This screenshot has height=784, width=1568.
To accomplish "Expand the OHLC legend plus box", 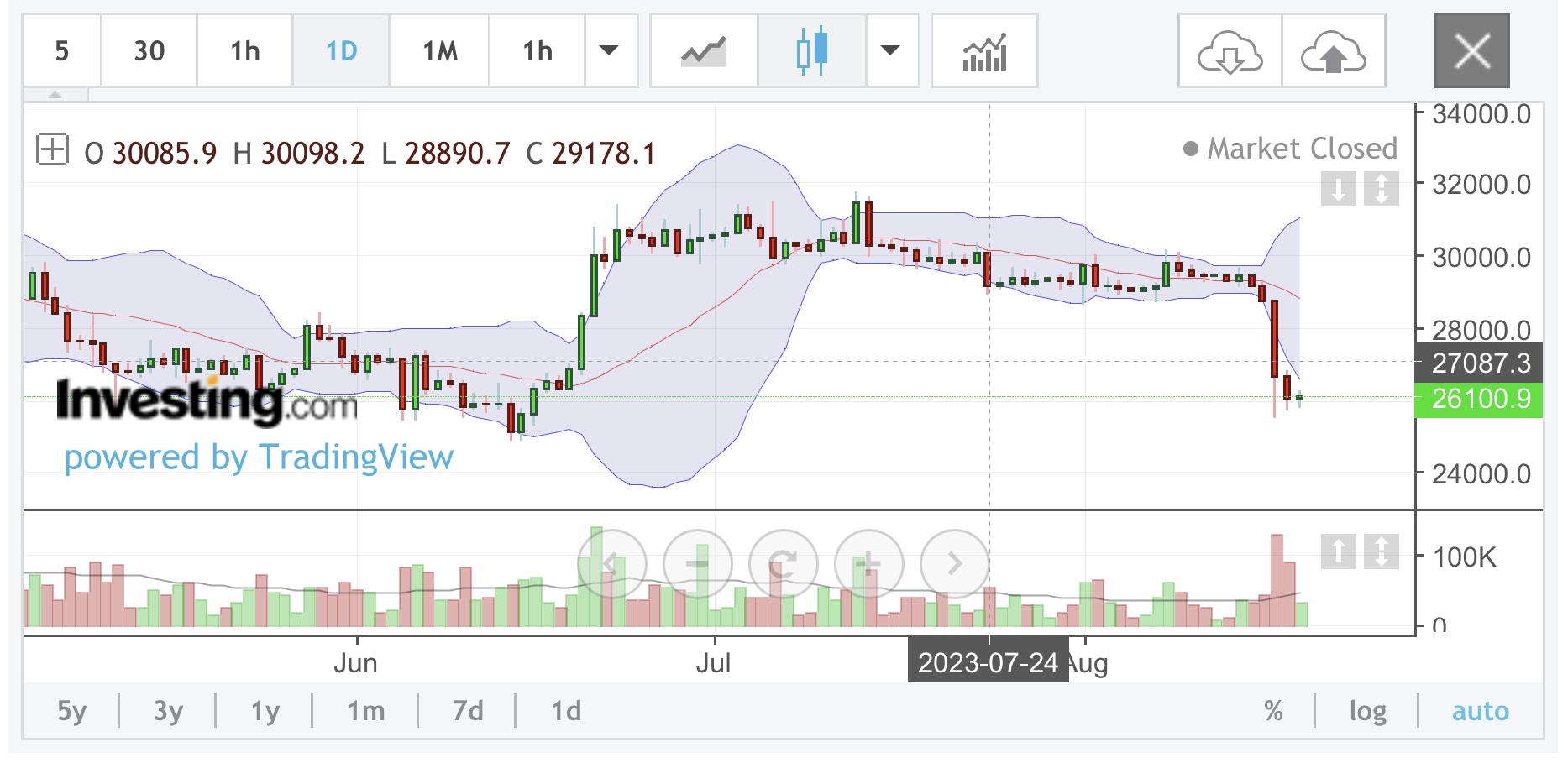I will coord(52,150).
